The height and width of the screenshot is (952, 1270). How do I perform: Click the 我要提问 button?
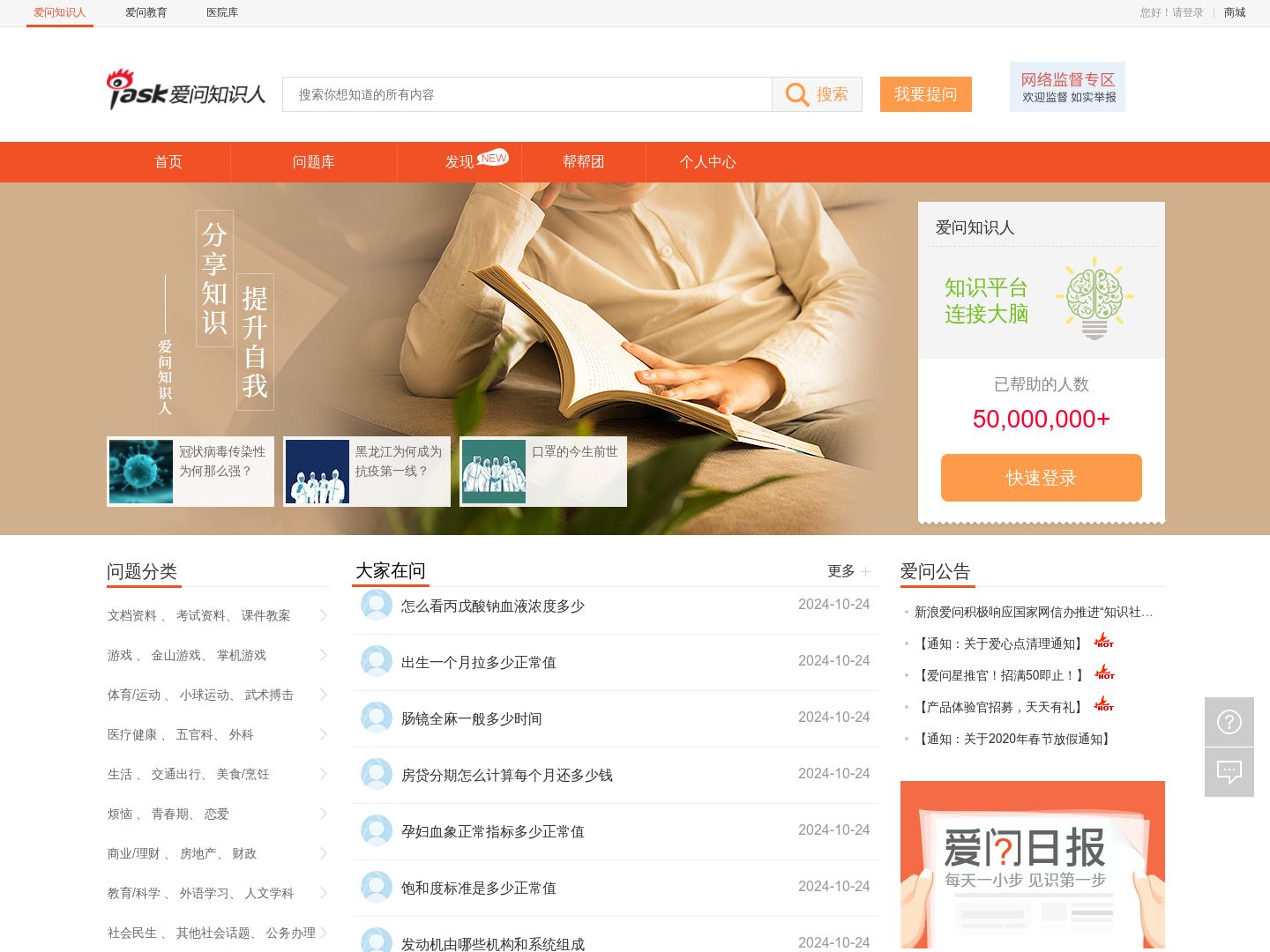926,94
